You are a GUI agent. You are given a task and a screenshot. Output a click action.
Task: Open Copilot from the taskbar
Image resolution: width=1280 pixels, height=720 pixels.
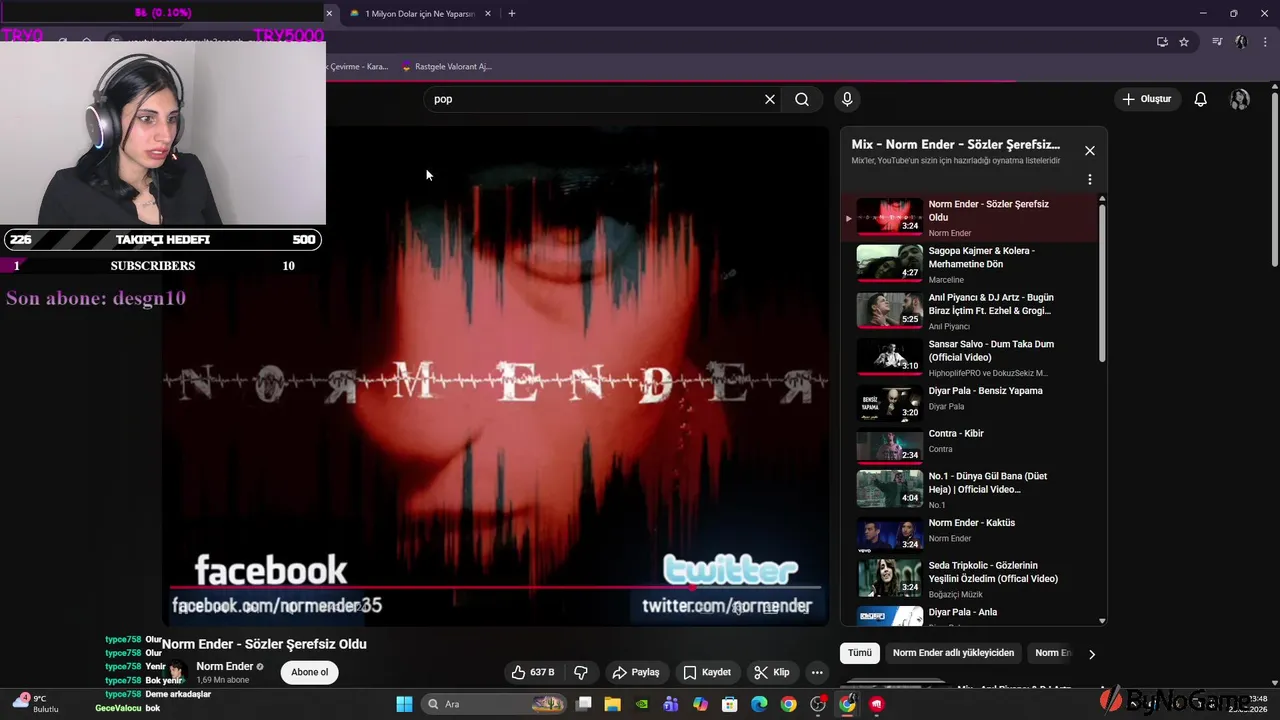click(700, 704)
